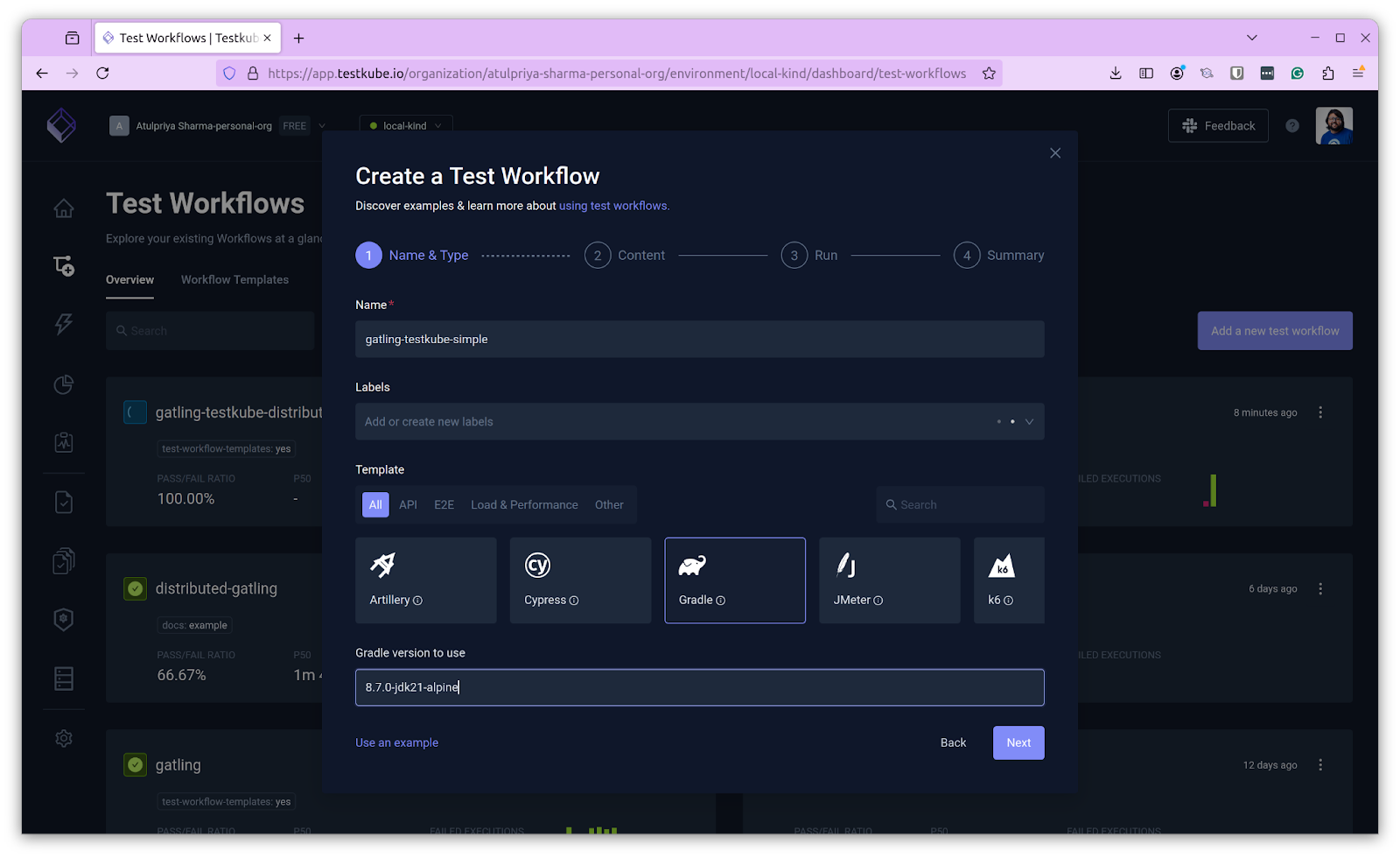
Task: Click the template Search field
Action: coord(960,505)
